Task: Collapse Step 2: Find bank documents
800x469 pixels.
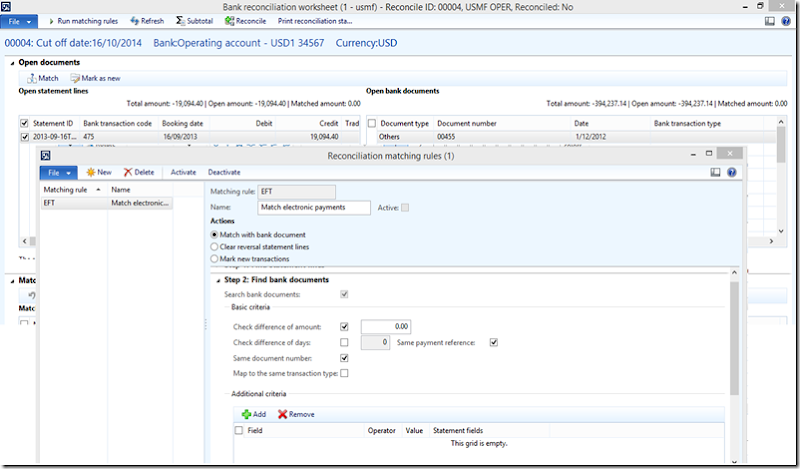Action: pyautogui.click(x=218, y=280)
